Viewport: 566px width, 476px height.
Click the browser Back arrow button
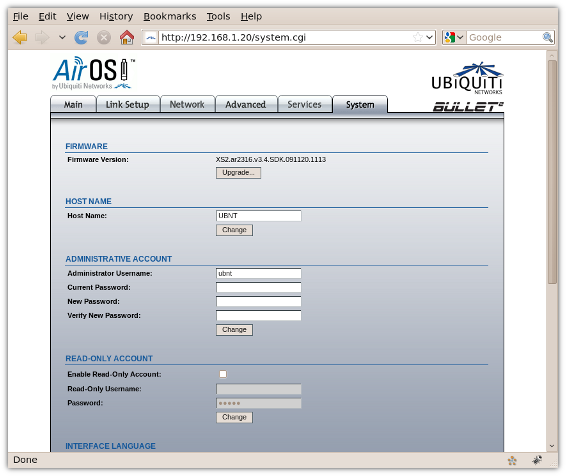pos(20,37)
